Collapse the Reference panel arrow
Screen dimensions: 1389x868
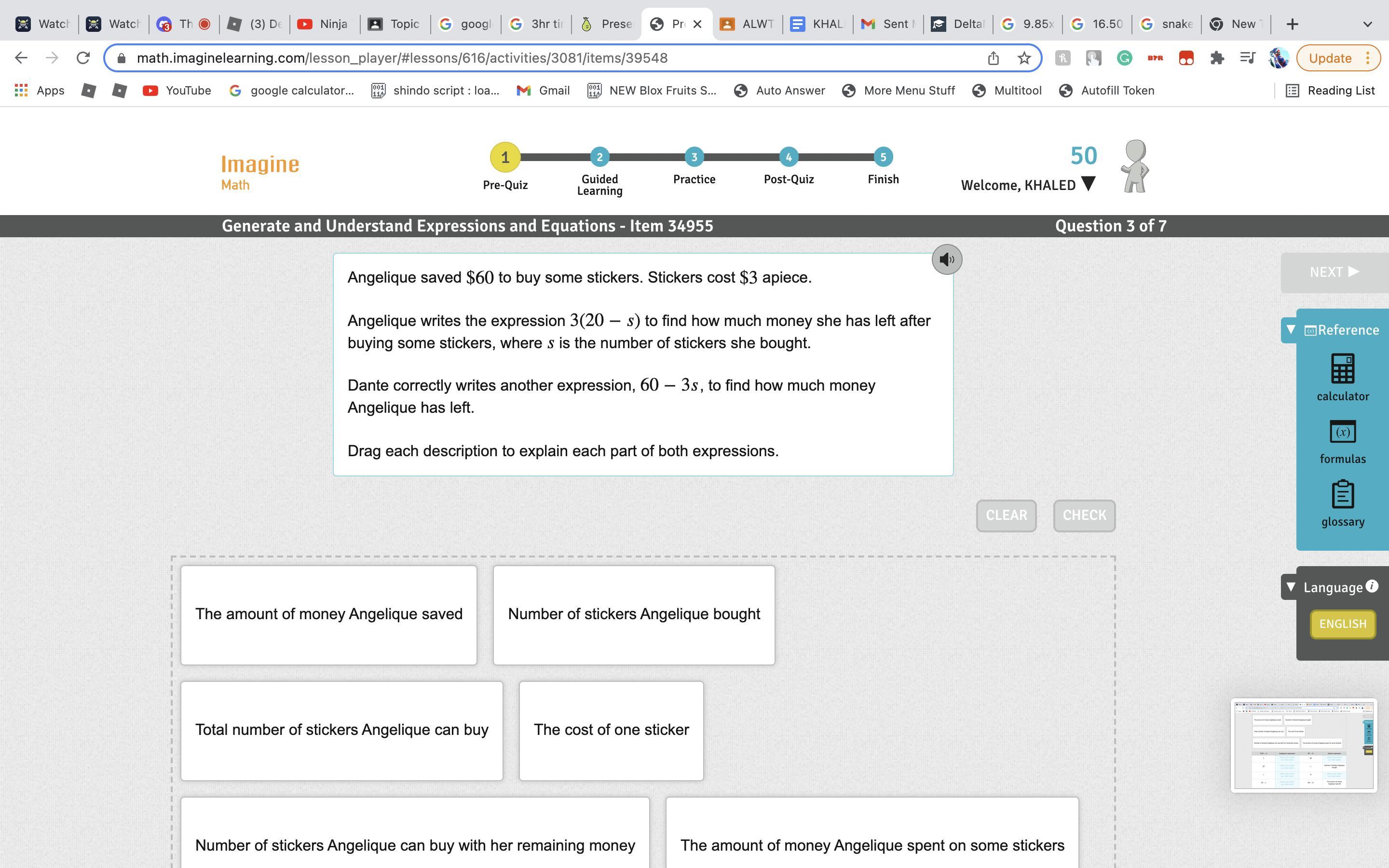coord(1291,329)
